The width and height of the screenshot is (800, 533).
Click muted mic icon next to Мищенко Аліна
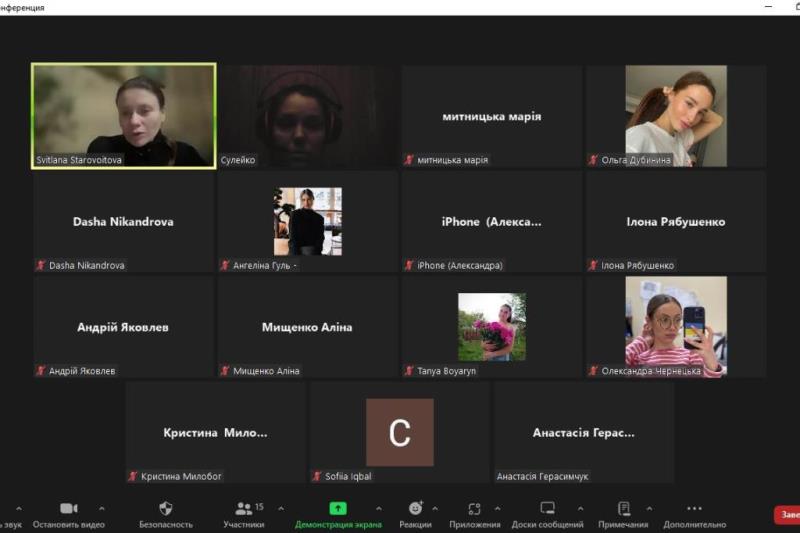click(x=225, y=371)
